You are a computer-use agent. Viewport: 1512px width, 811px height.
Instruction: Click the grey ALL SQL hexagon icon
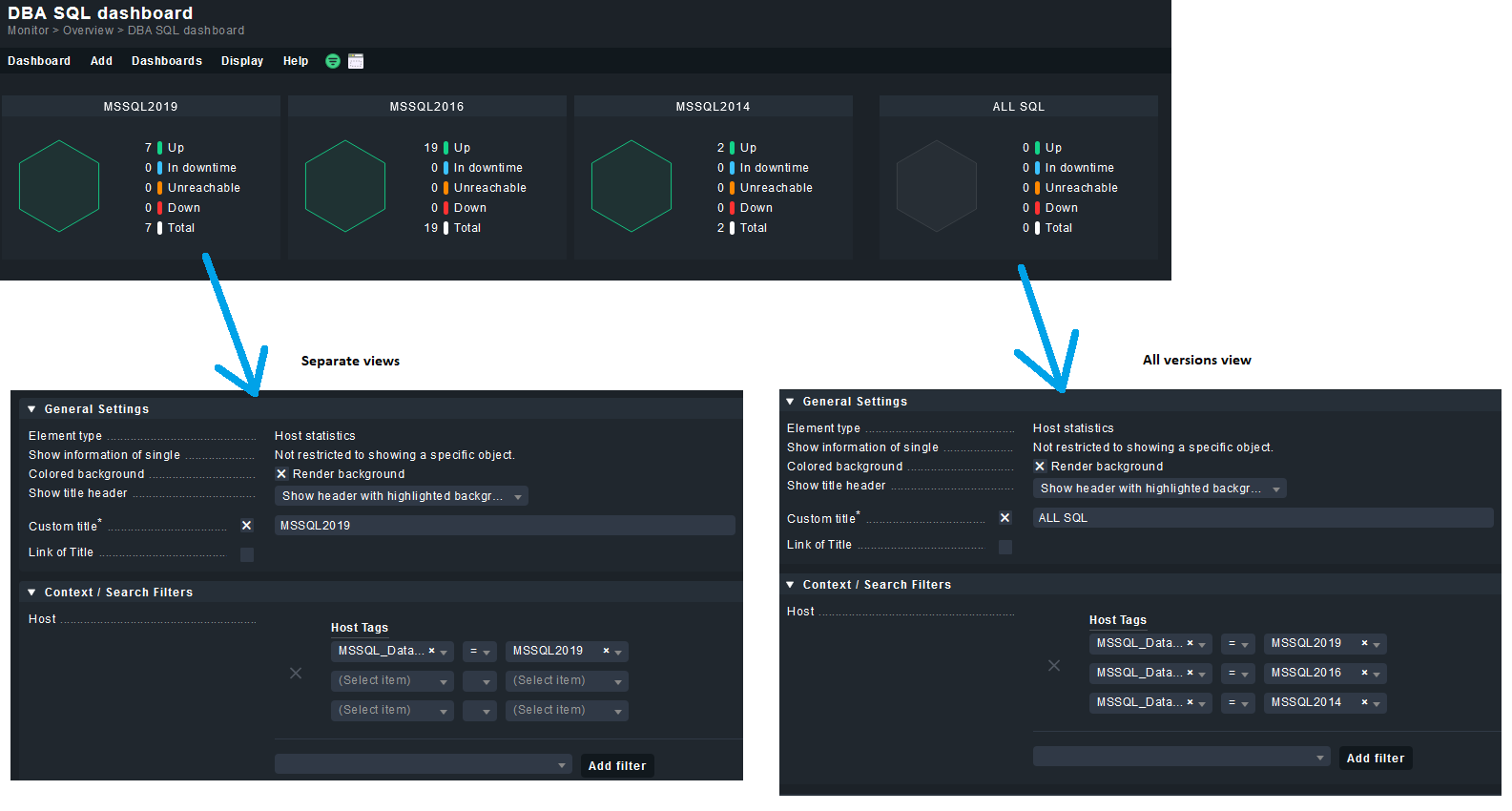coord(936,186)
